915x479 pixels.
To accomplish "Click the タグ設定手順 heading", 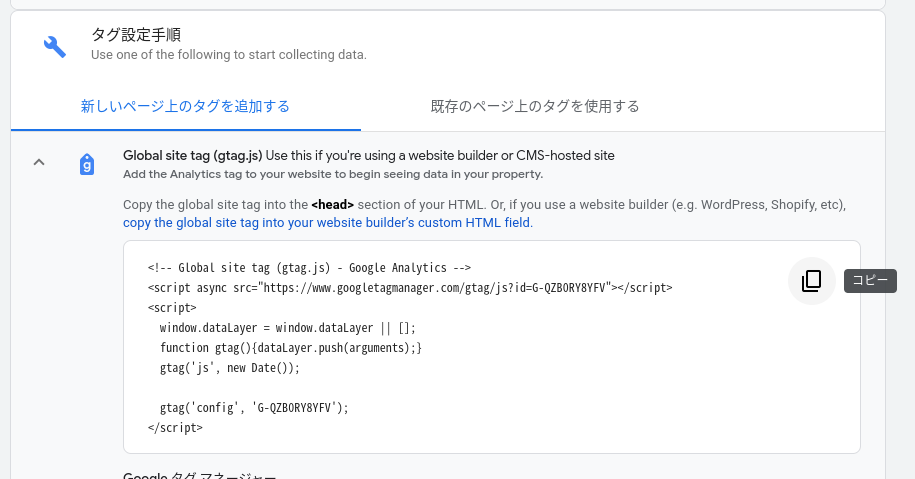I will tap(136, 35).
